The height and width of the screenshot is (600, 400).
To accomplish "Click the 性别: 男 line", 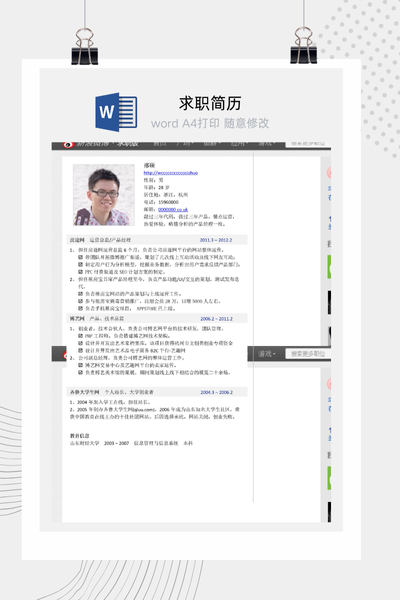I will click(153, 180).
